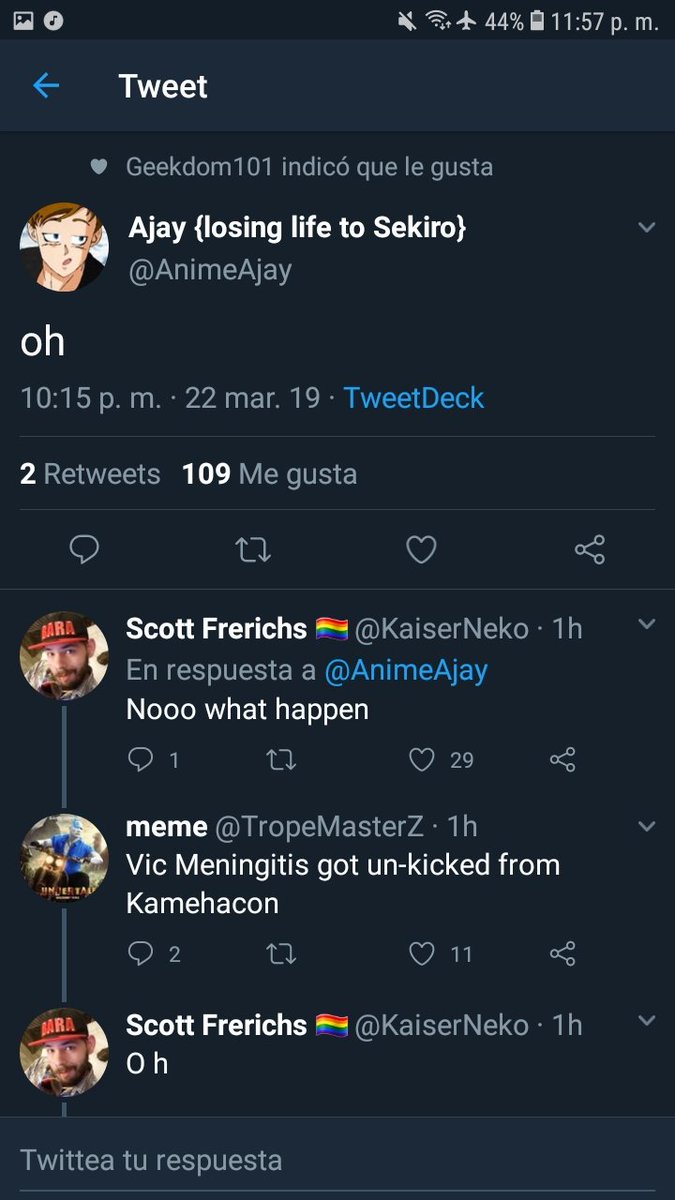Reply to "Nooo what happen" tweet

[140, 760]
